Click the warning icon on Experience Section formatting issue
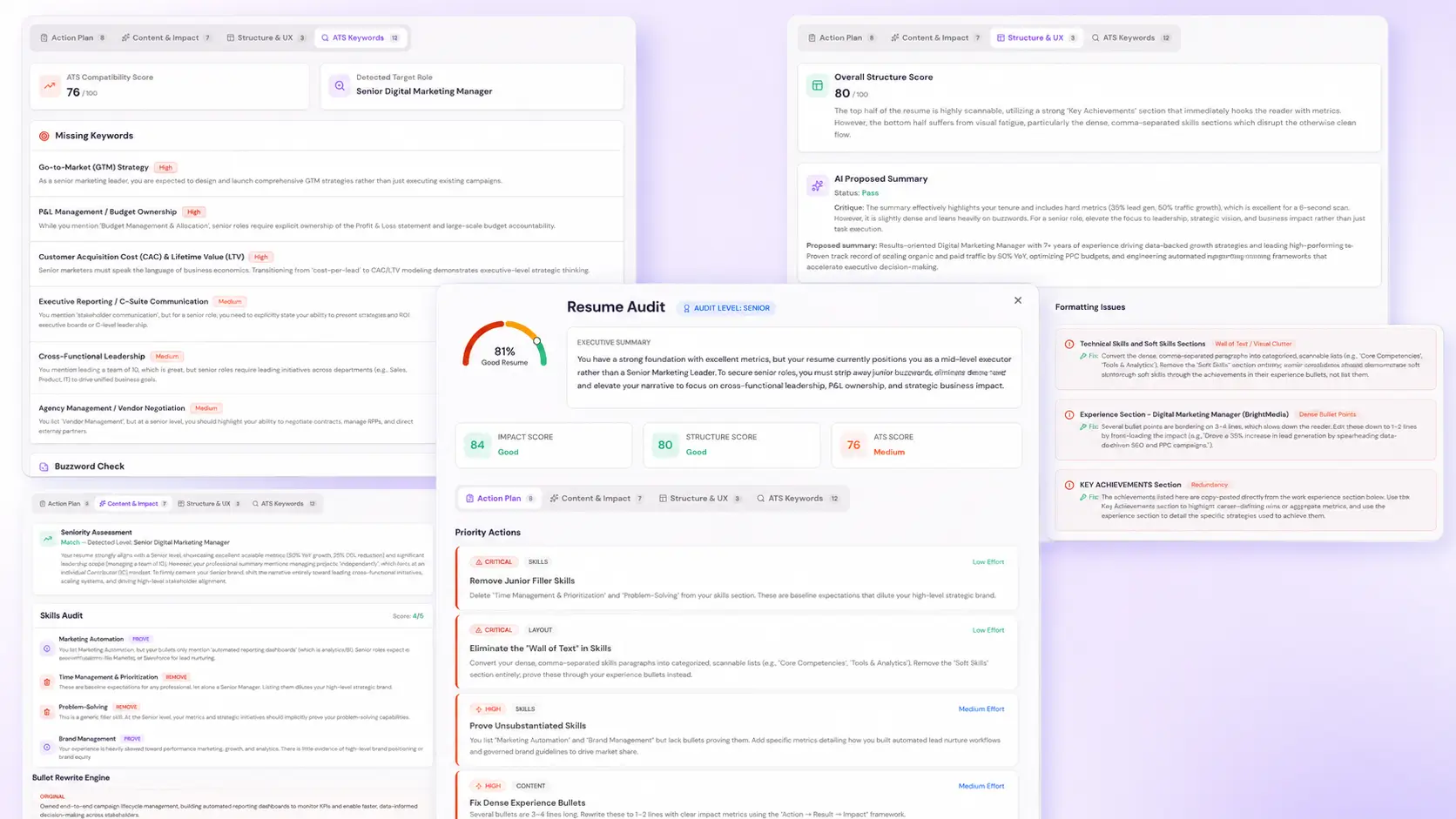1456x819 pixels. [1069, 414]
